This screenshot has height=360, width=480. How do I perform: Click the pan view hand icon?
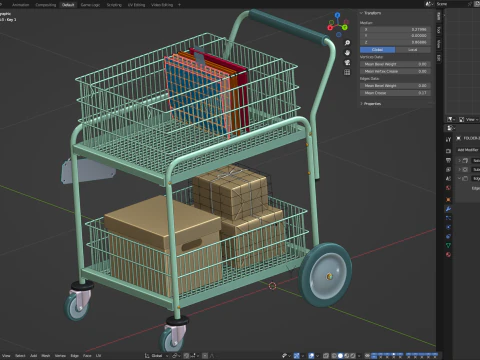coord(347,53)
